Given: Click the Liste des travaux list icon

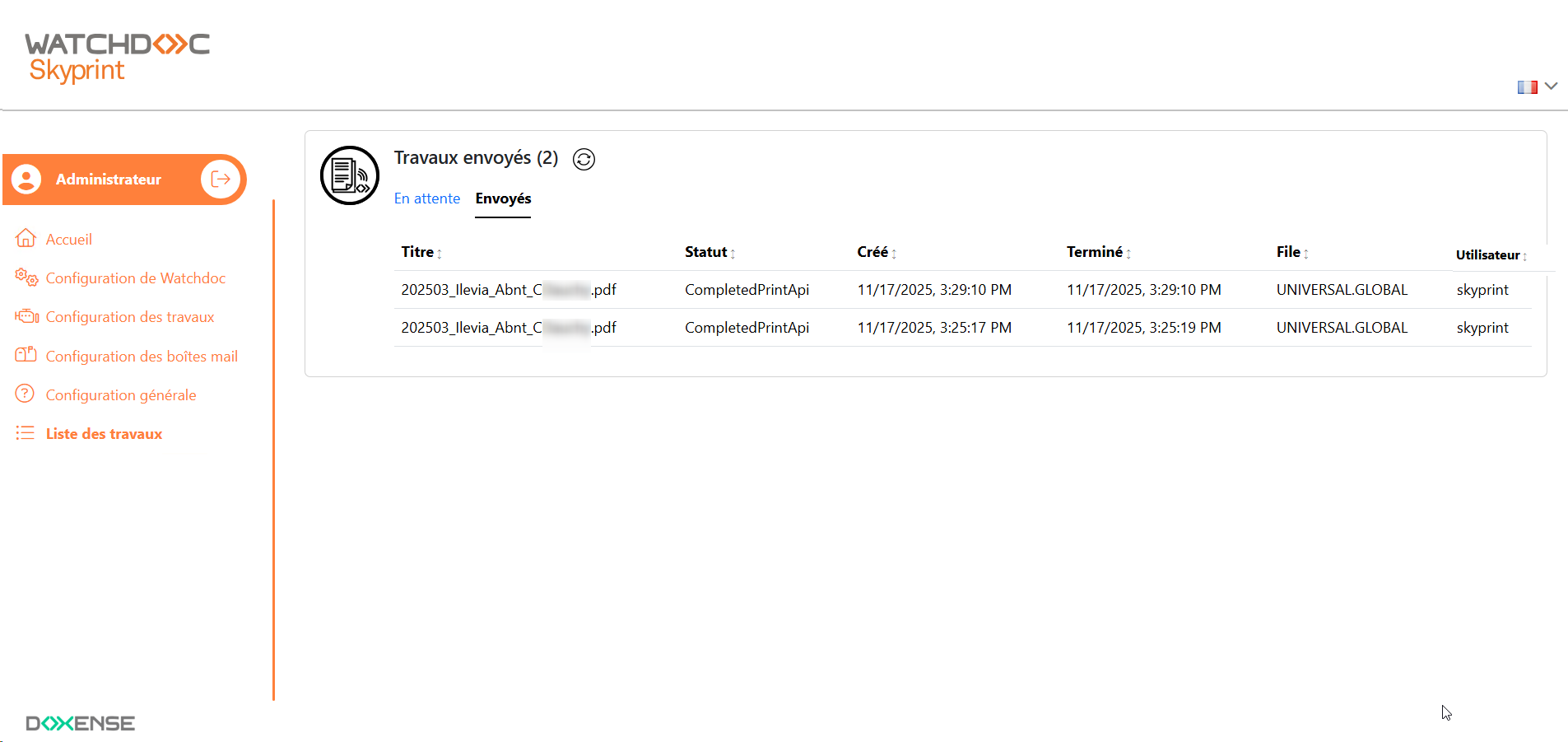Looking at the screenshot, I should pyautogui.click(x=26, y=433).
